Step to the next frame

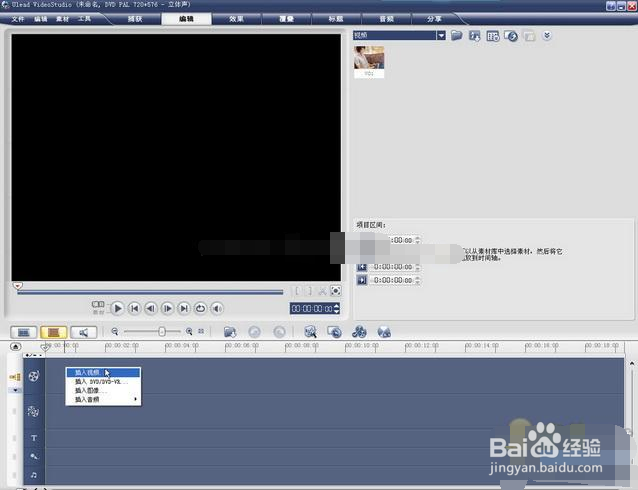click(167, 308)
